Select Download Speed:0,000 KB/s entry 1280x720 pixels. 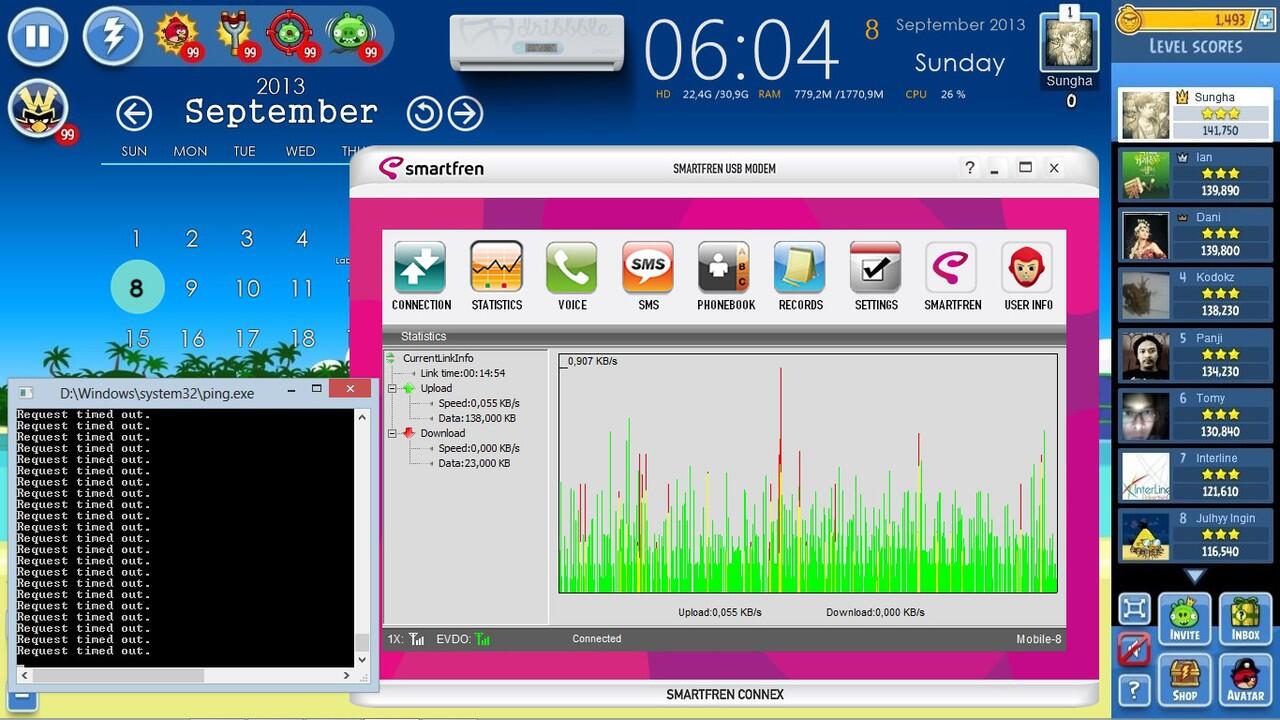479,448
